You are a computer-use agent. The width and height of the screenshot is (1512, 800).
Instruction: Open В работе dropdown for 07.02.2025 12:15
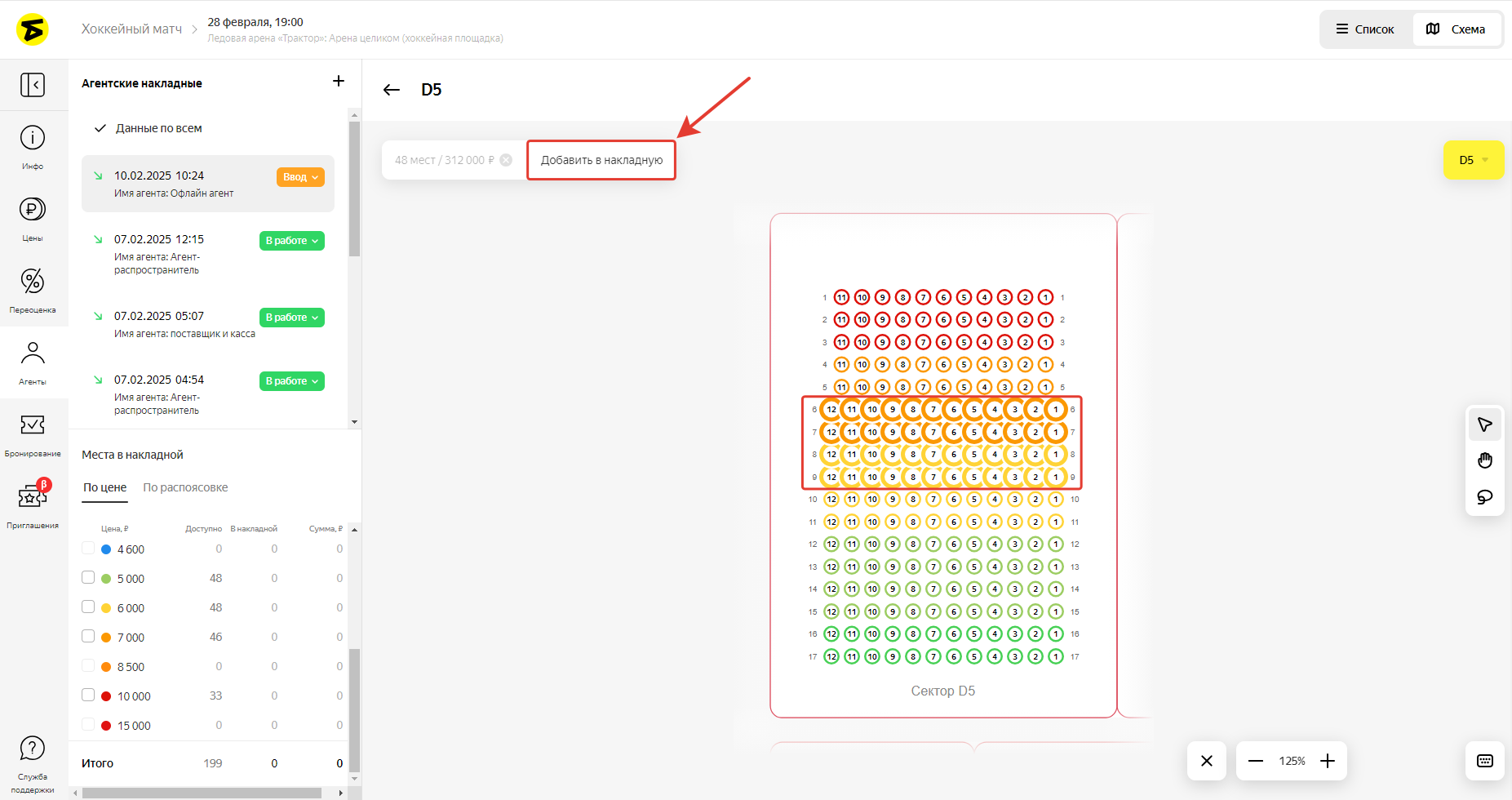tap(291, 241)
